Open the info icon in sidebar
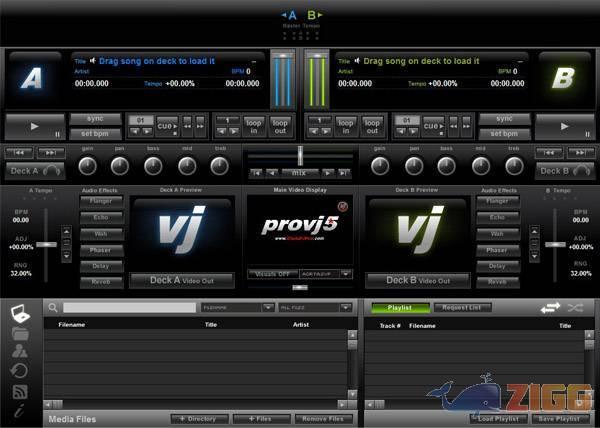 point(19,411)
